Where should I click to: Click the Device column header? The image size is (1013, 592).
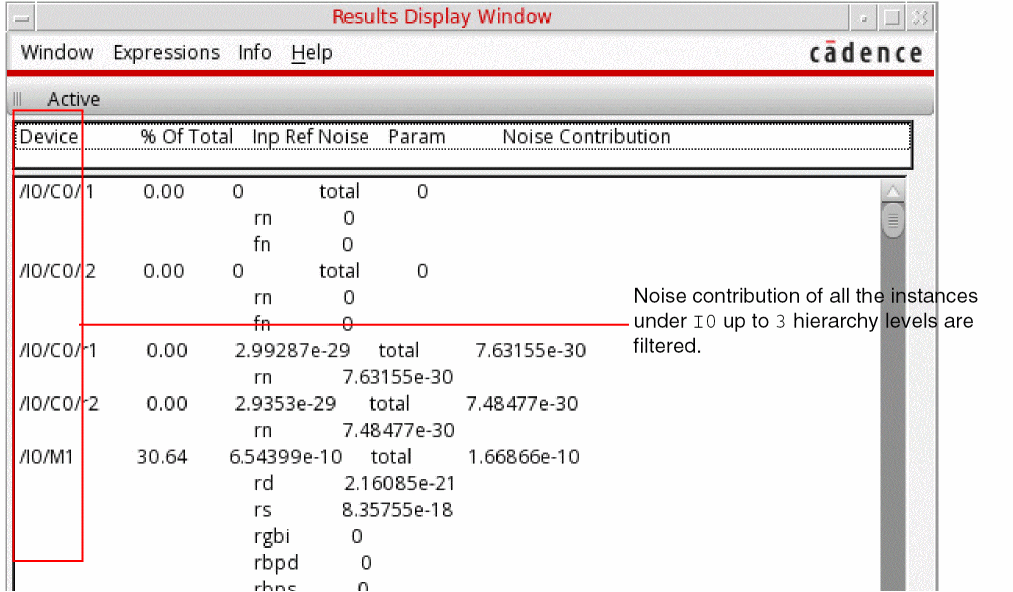point(49,137)
